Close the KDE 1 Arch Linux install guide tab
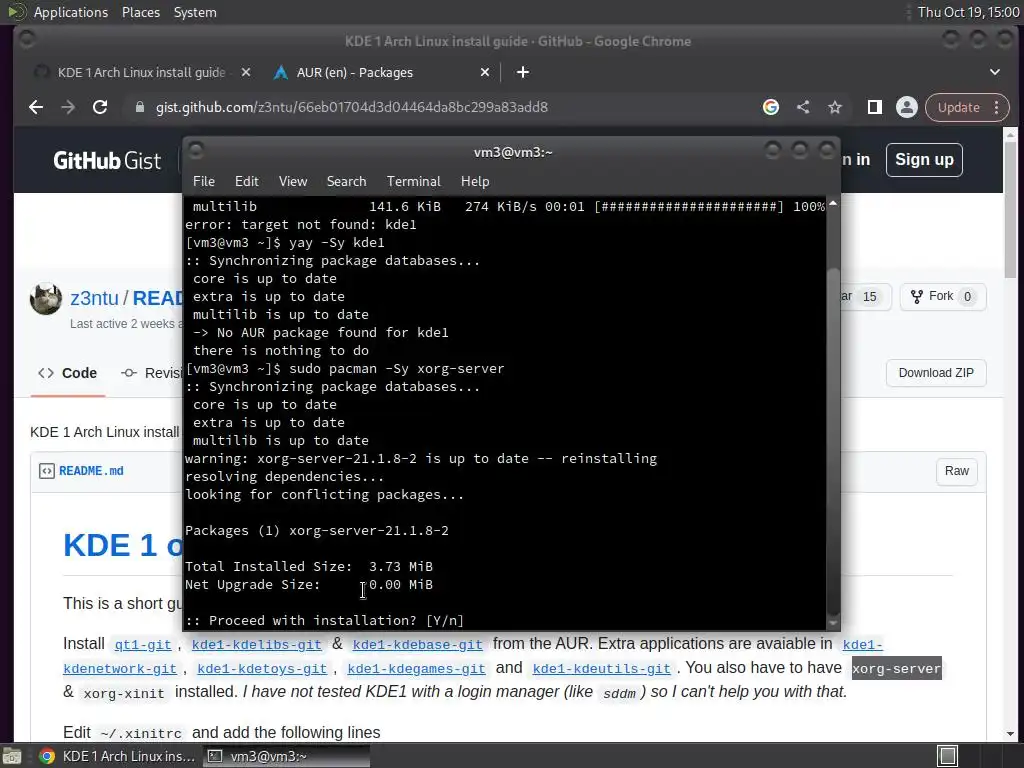 point(246,72)
